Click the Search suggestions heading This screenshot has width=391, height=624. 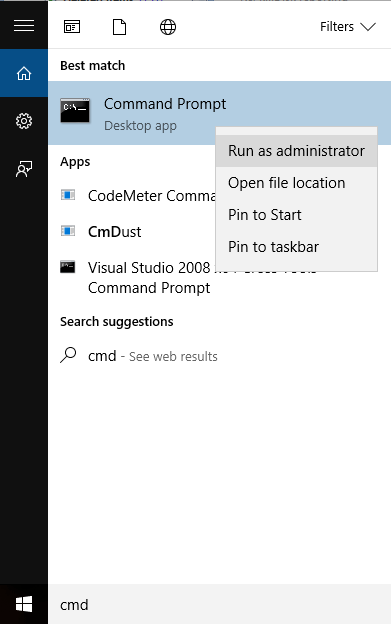pos(117,322)
